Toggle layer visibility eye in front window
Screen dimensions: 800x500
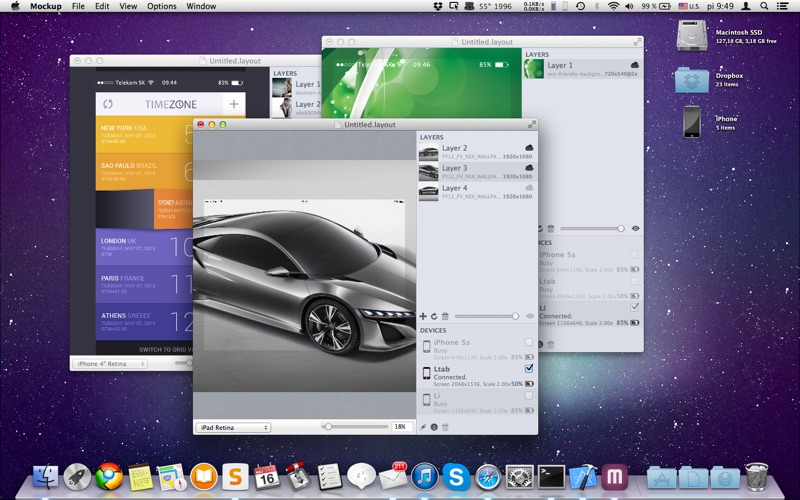(x=530, y=316)
